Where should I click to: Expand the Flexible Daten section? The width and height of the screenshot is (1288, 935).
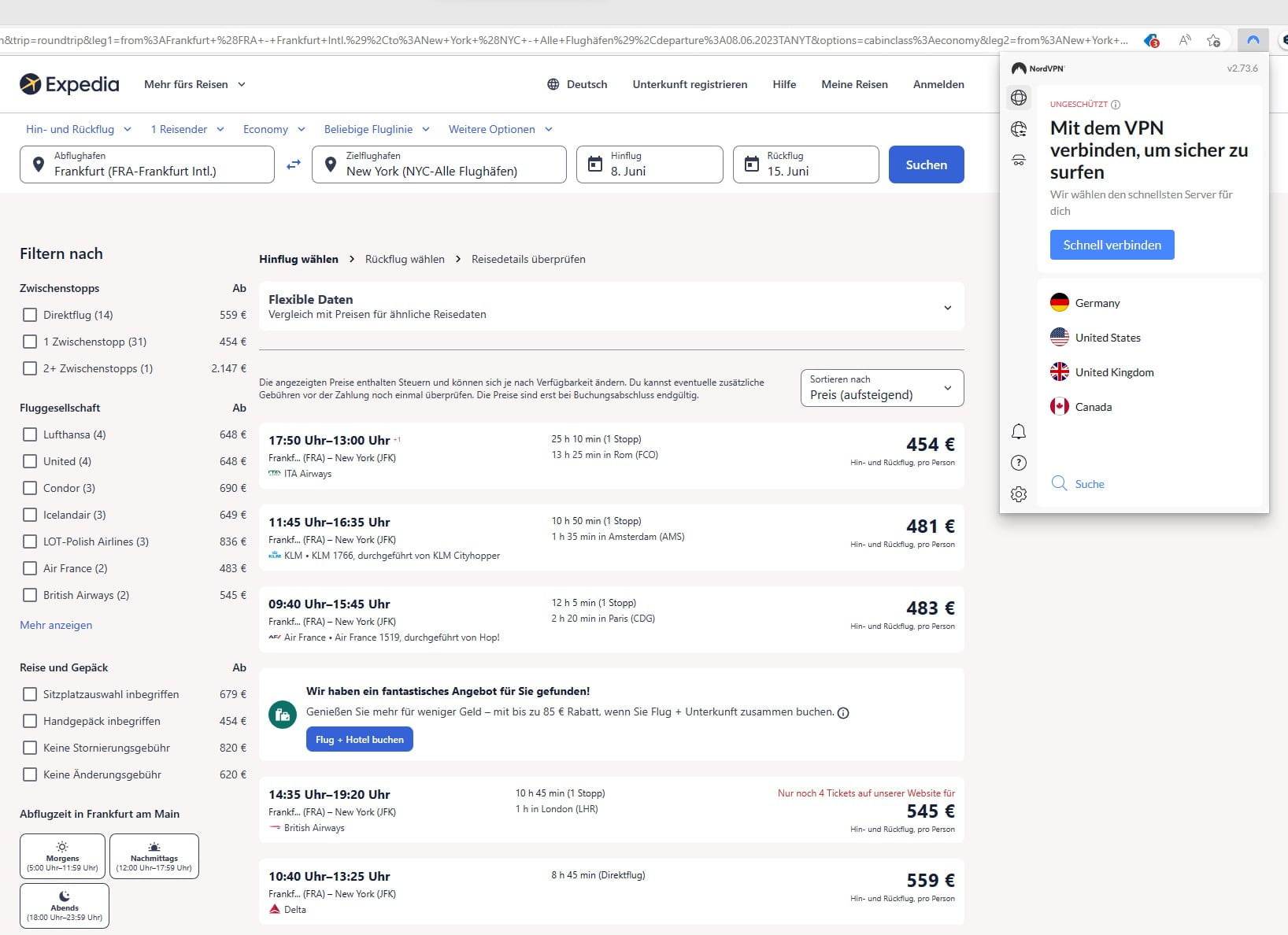(612, 306)
